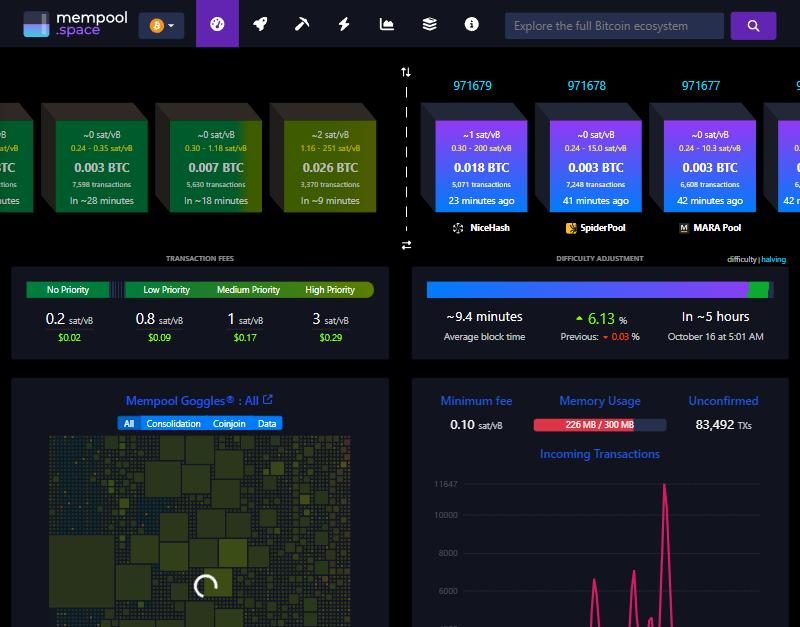Click the SpiderPool logo icon
Viewport: 800px width, 627px height.
click(571, 228)
